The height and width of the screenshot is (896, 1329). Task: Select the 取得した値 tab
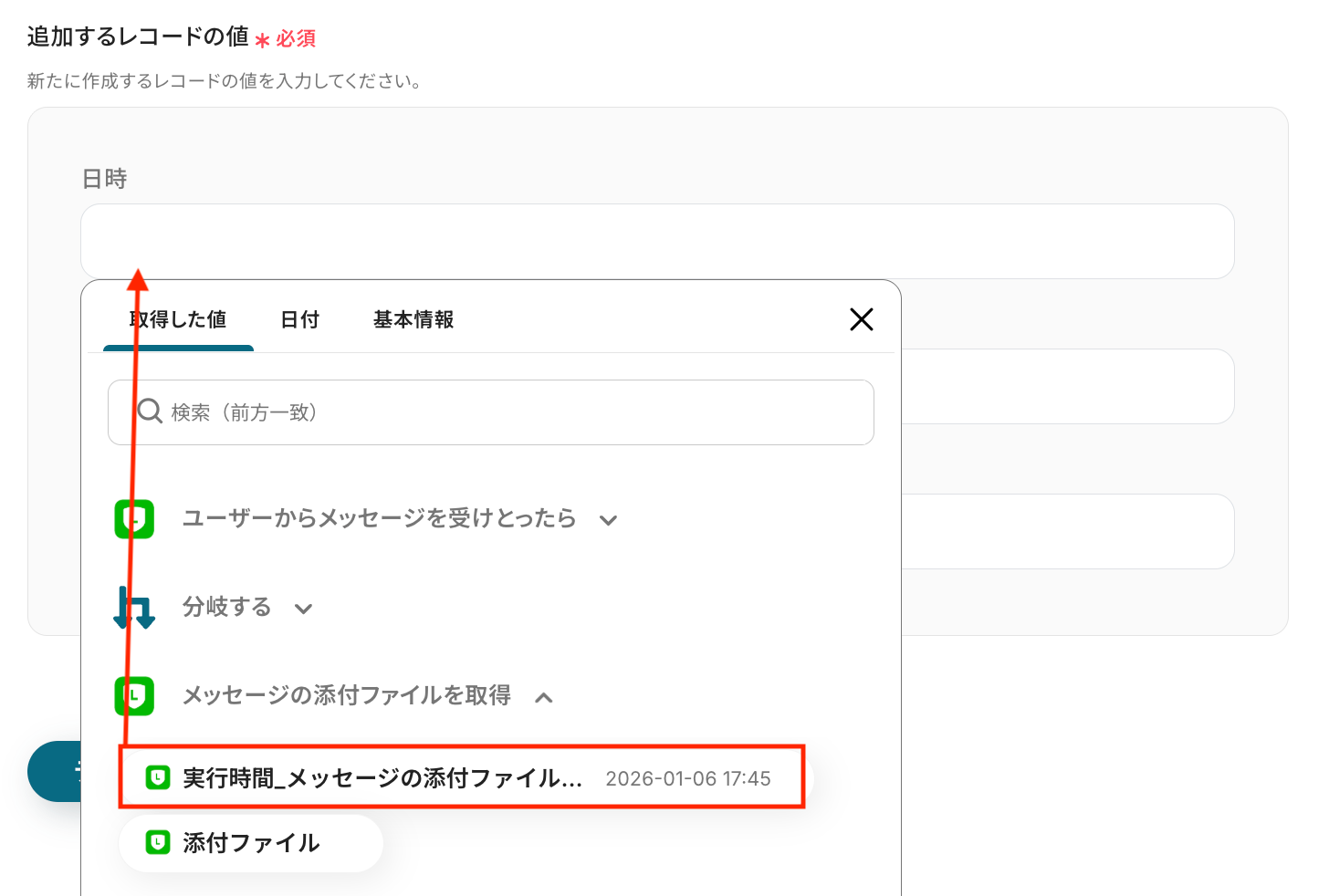click(179, 319)
